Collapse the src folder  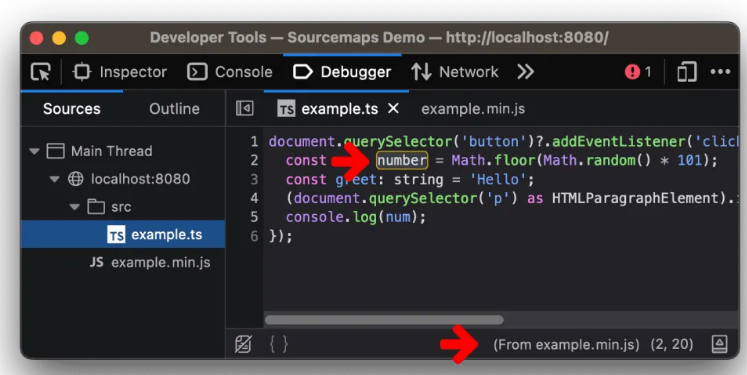(75, 207)
